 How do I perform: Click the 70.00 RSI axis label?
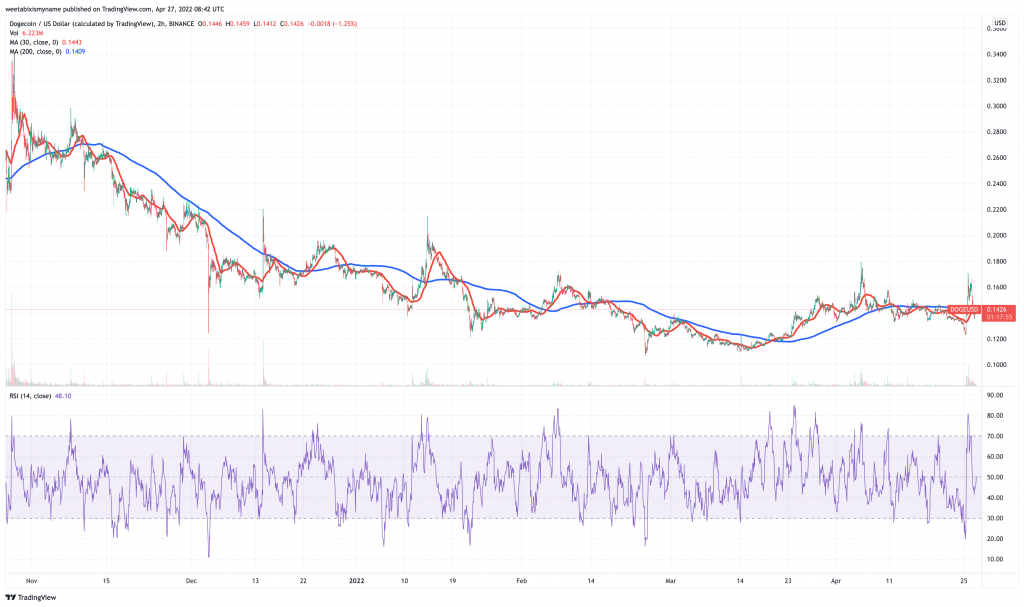click(995, 436)
